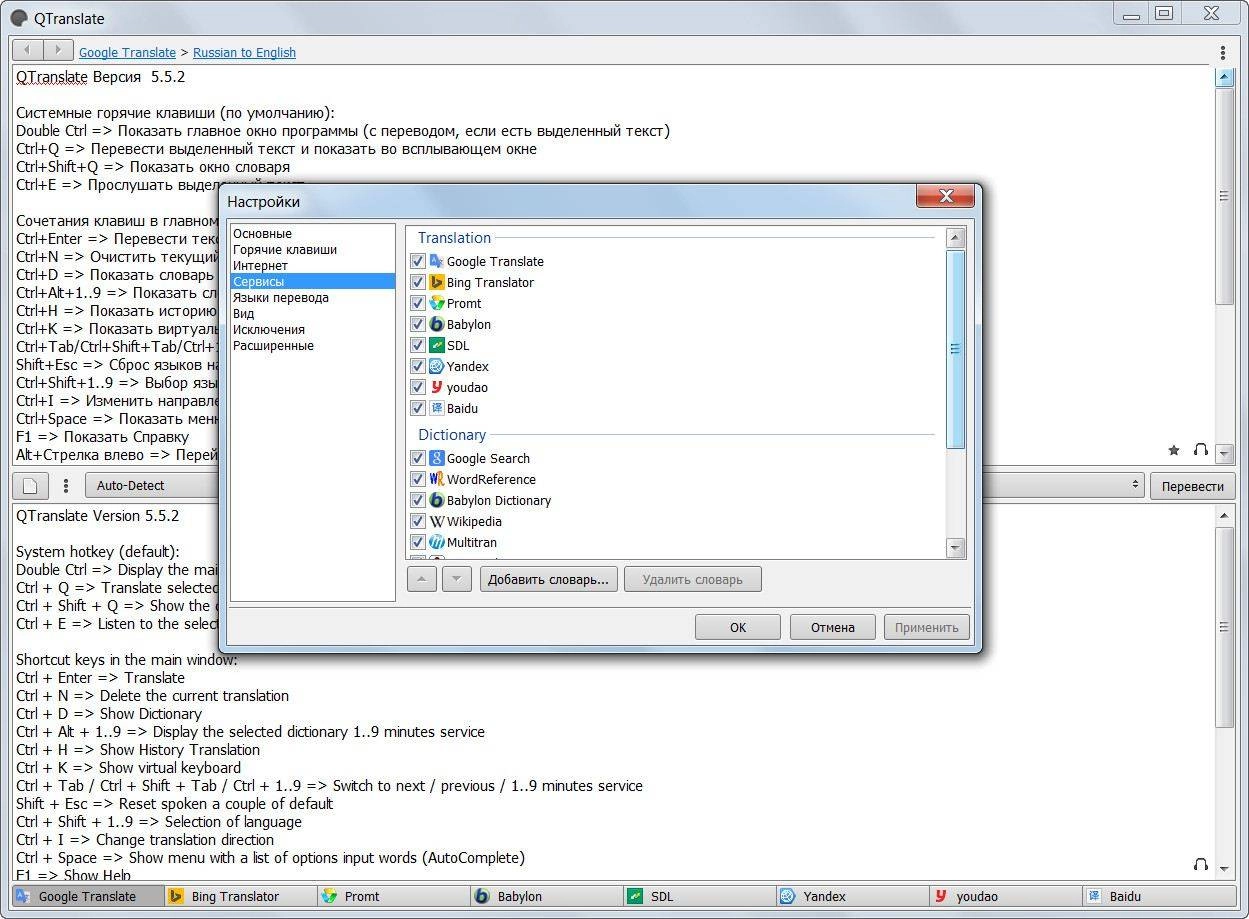Click the source text pane scroll up arrow
The width and height of the screenshot is (1249, 919).
(x=1224, y=77)
